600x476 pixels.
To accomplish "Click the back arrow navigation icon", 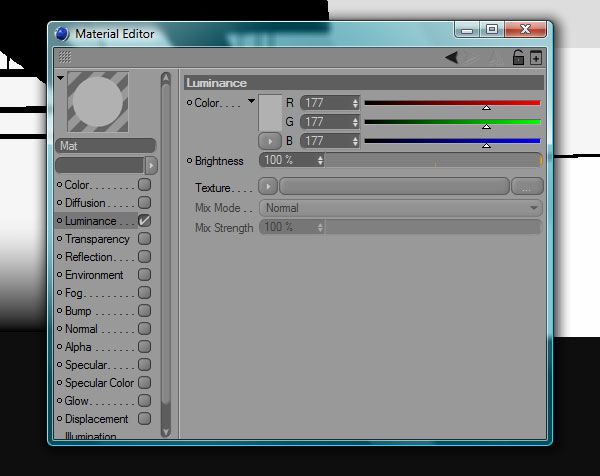I will coord(452,58).
